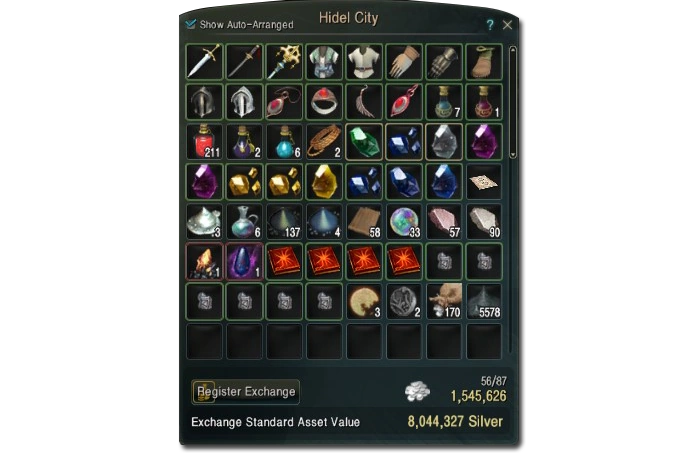Click the Register Exchange button
Image resolution: width=700 pixels, height=455 pixels.
(x=246, y=392)
